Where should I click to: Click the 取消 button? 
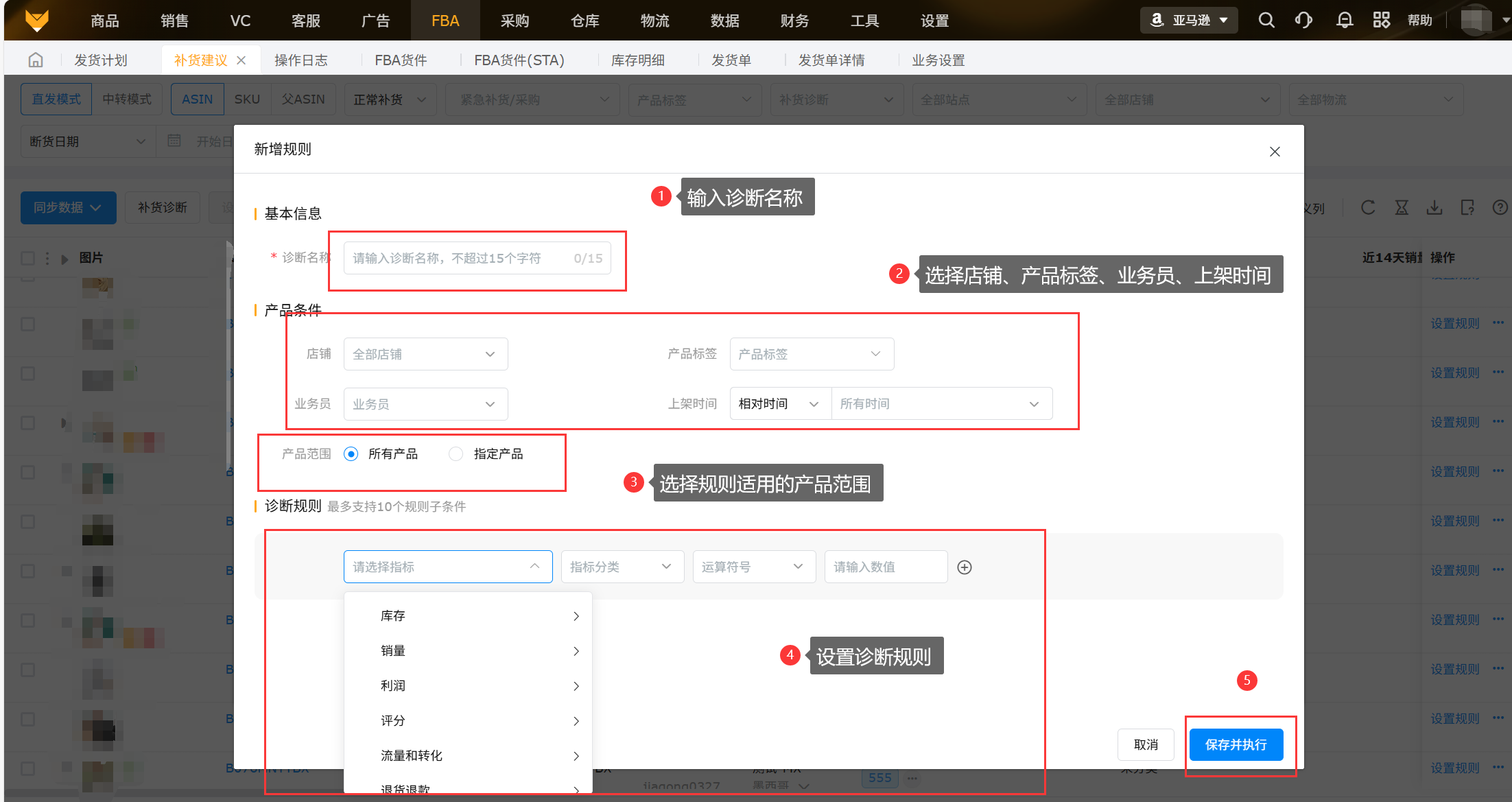(1146, 744)
